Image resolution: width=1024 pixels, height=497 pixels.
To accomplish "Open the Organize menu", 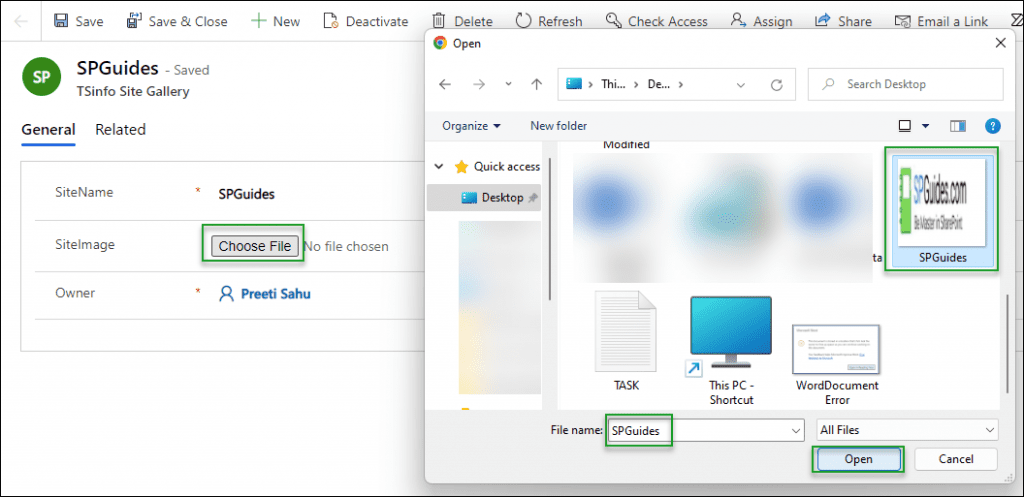I will point(472,125).
